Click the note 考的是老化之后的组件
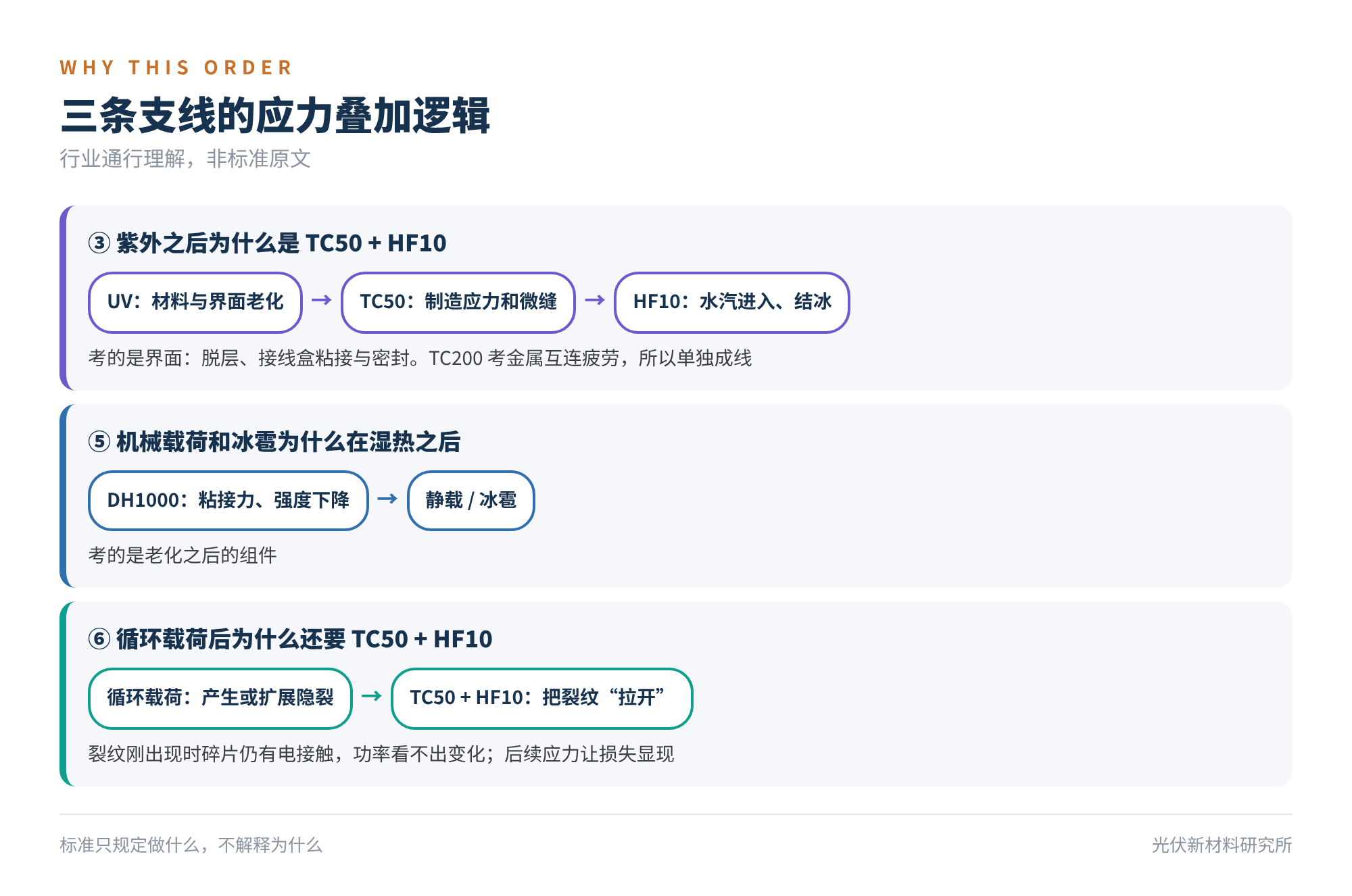 (x=183, y=555)
